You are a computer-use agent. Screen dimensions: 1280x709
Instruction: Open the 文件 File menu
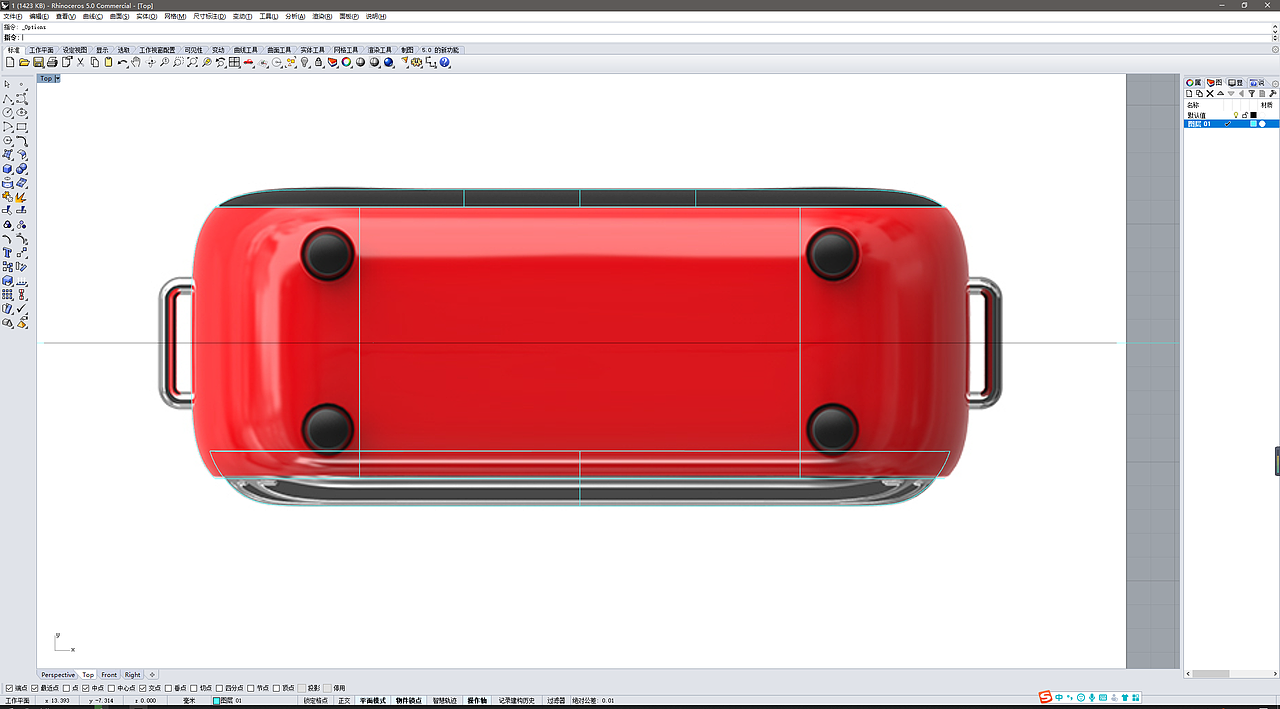click(x=12, y=17)
